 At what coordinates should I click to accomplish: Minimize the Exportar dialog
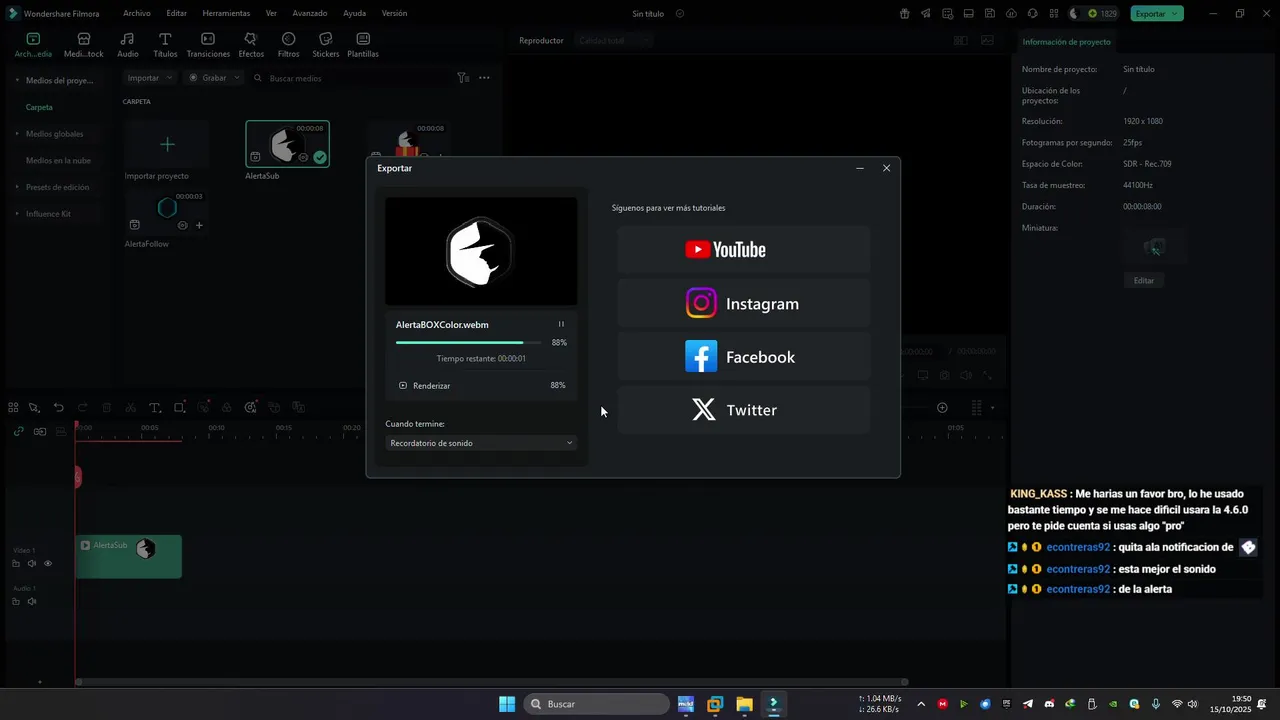point(860,168)
